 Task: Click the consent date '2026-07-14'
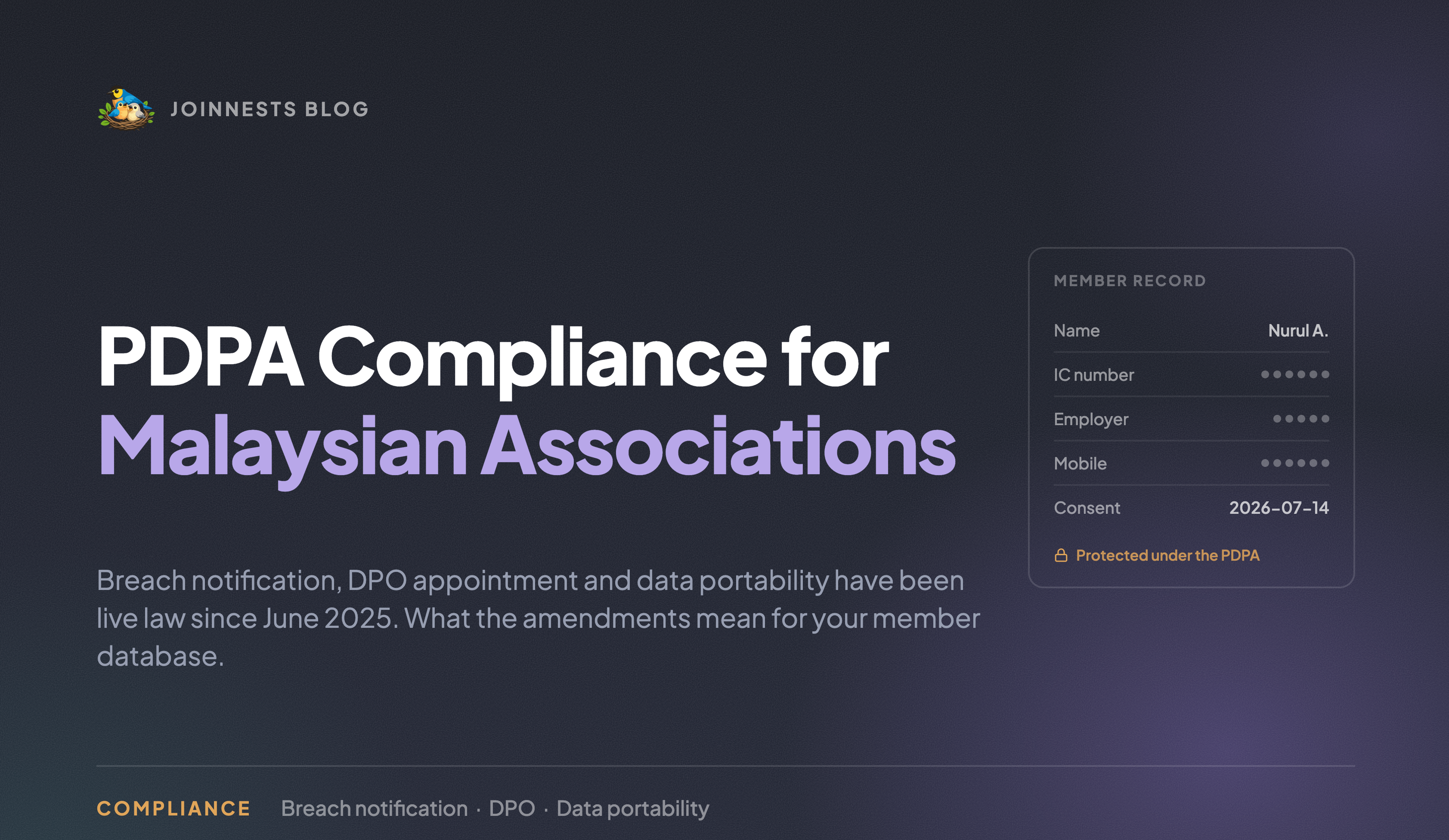[1279, 508]
